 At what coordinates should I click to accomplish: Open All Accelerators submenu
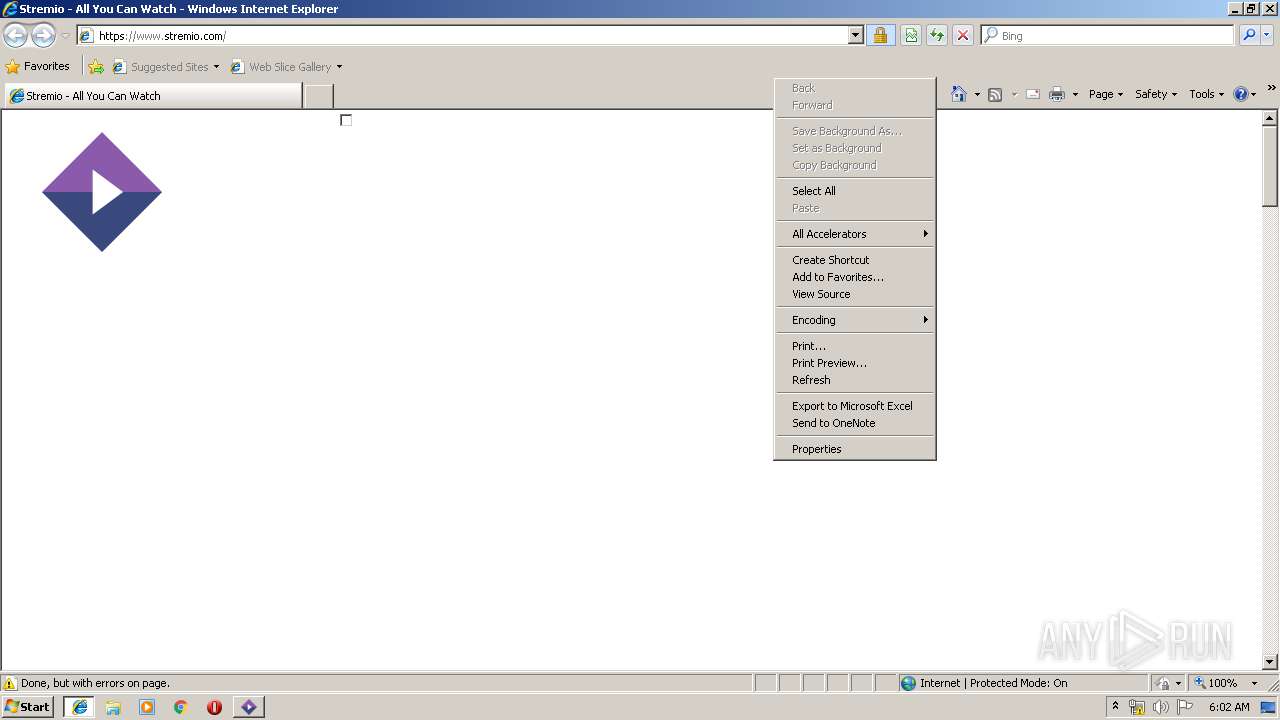click(855, 234)
